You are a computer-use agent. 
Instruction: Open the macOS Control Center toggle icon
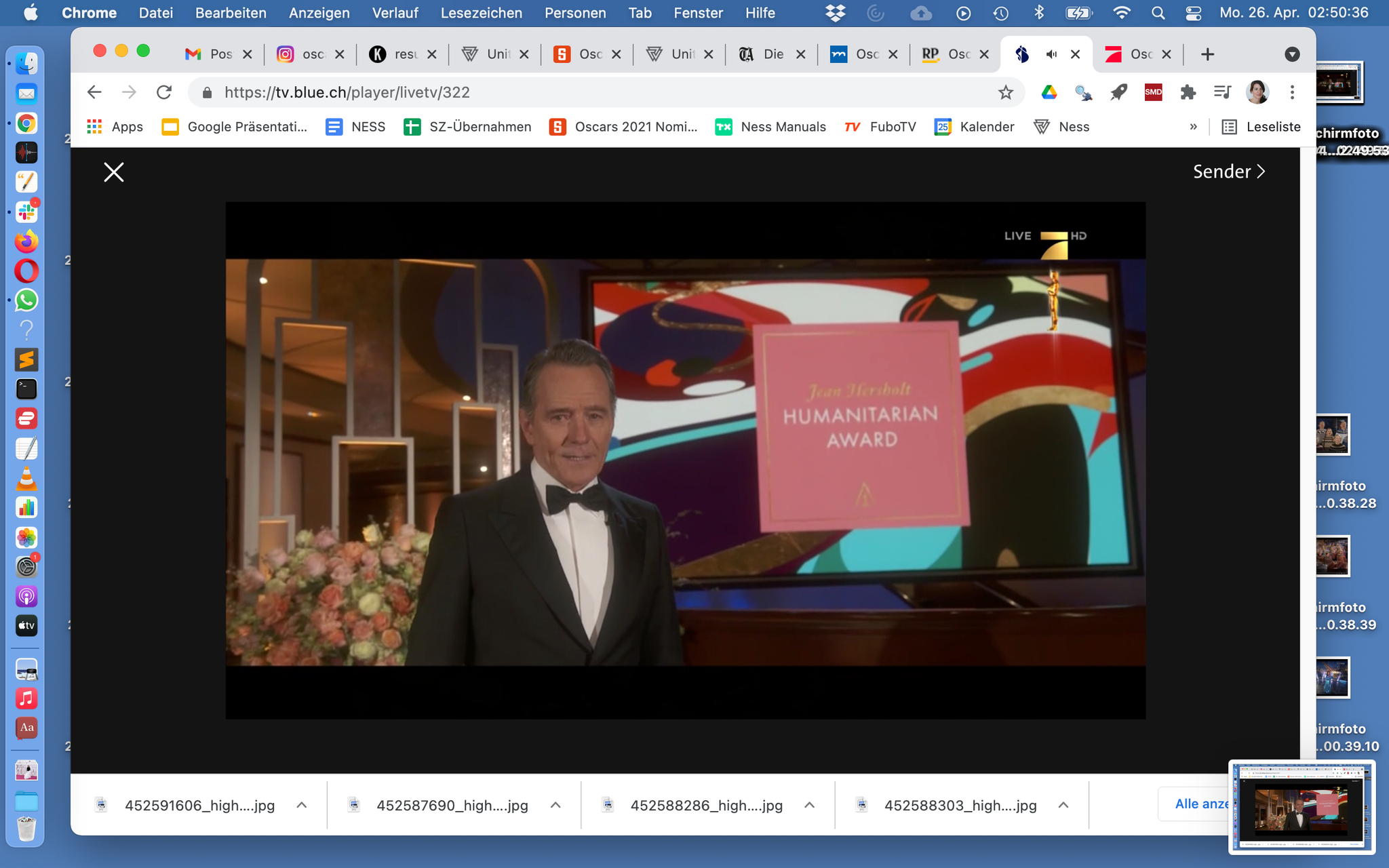(1194, 13)
